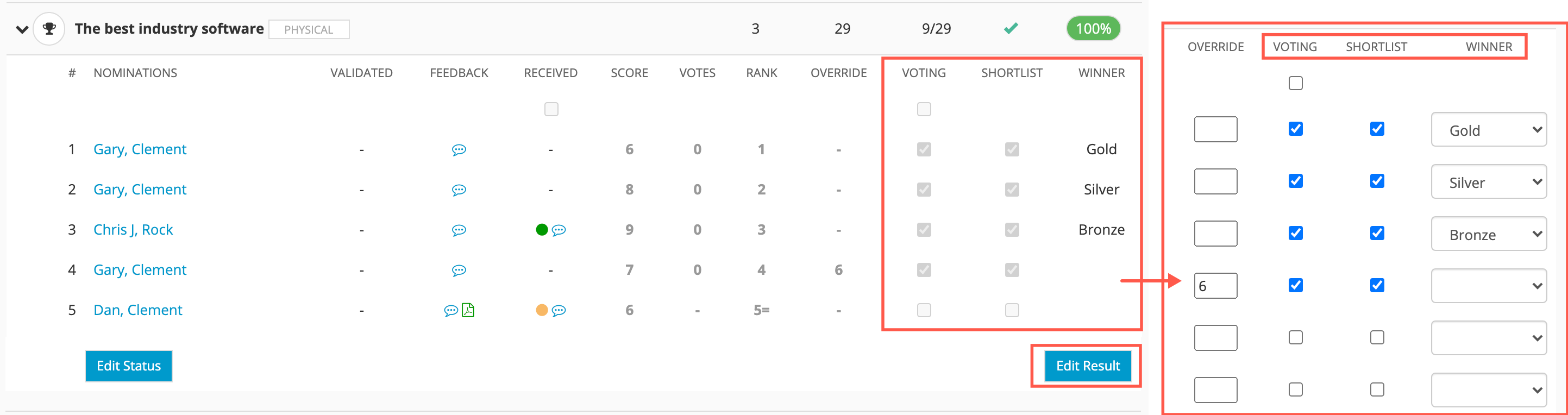Click orange received status dot for Dan, Clement
This screenshot has height=415, width=1568.
pos(542,310)
